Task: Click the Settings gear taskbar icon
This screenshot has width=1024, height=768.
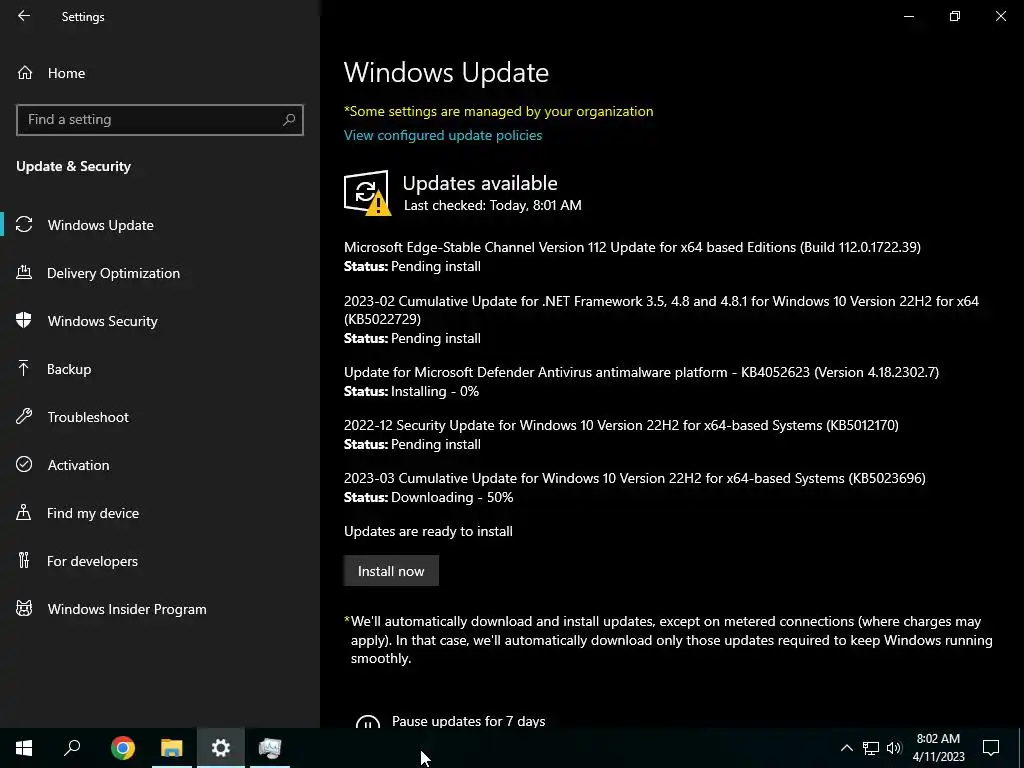Action: click(x=221, y=748)
